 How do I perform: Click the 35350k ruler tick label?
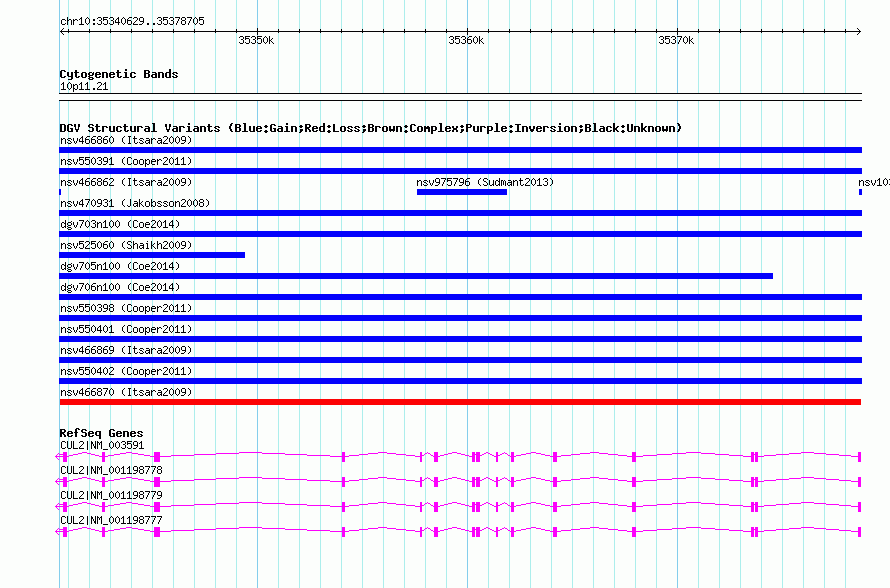coord(256,40)
